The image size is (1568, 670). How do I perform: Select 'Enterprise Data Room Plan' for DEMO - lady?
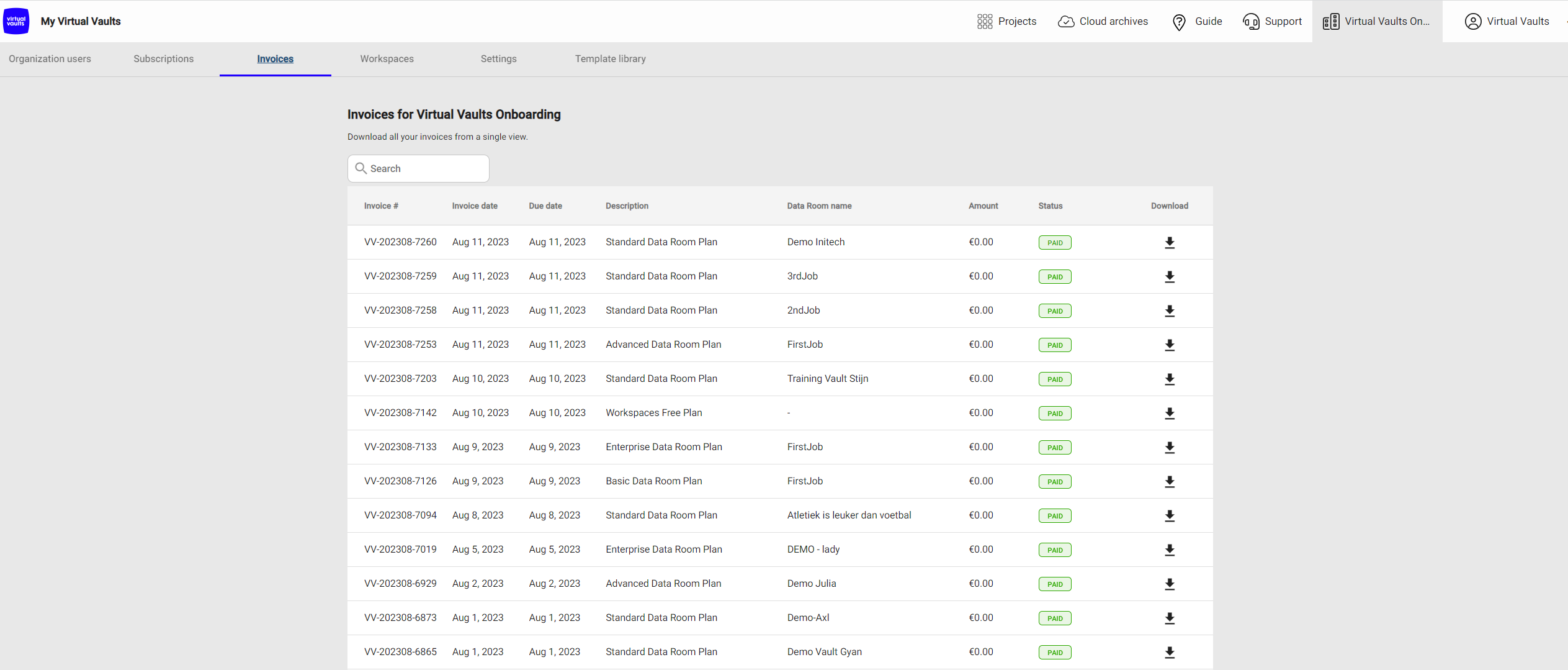tap(664, 550)
